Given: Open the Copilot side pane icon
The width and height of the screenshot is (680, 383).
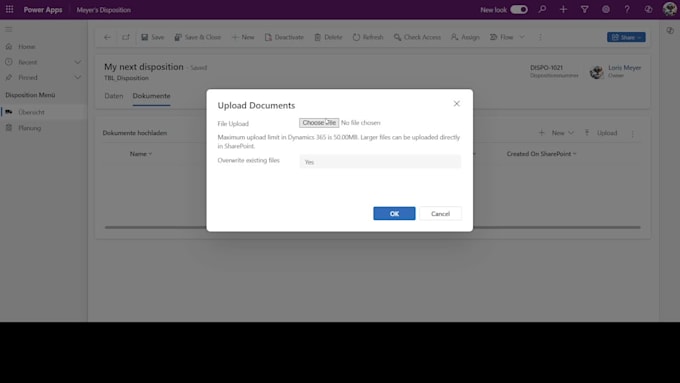Looking at the screenshot, I should pos(670,30).
